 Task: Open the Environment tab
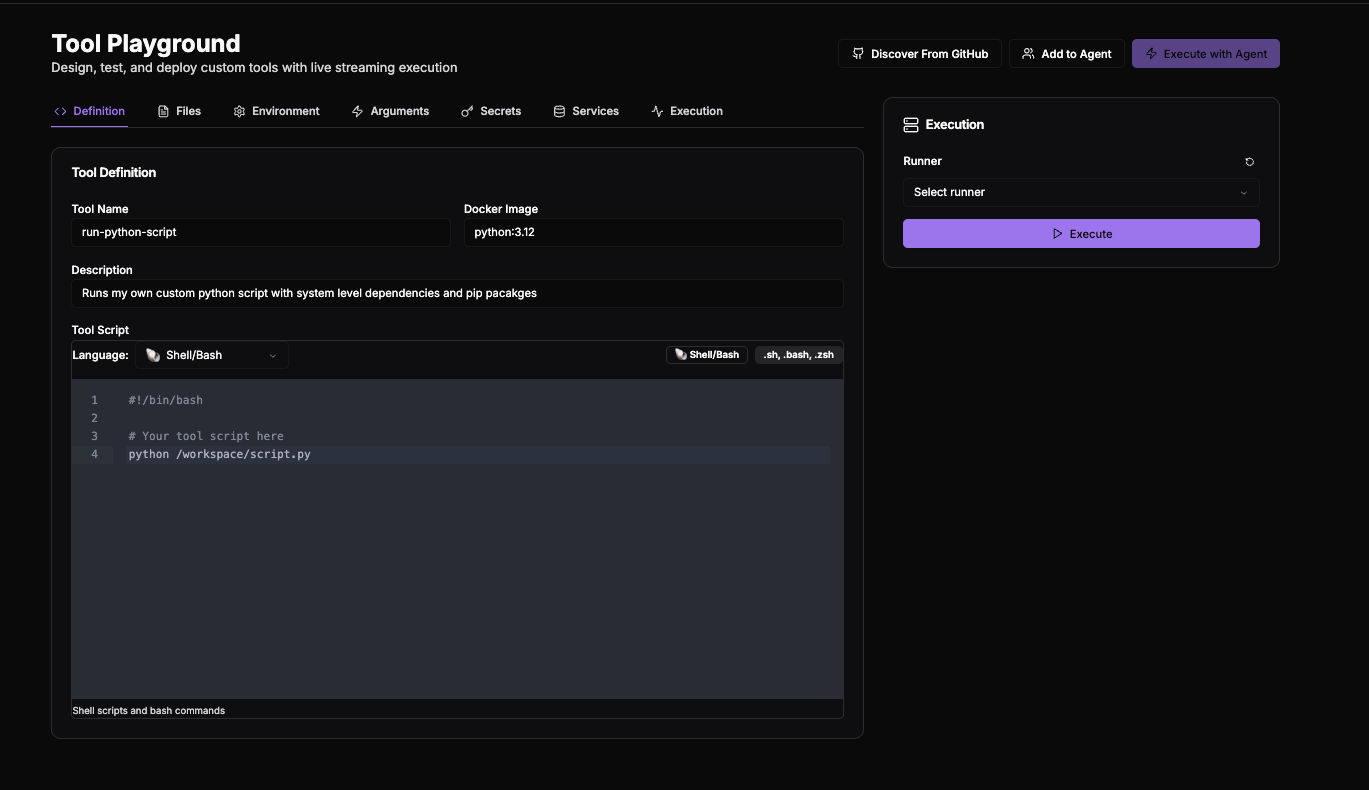click(276, 111)
